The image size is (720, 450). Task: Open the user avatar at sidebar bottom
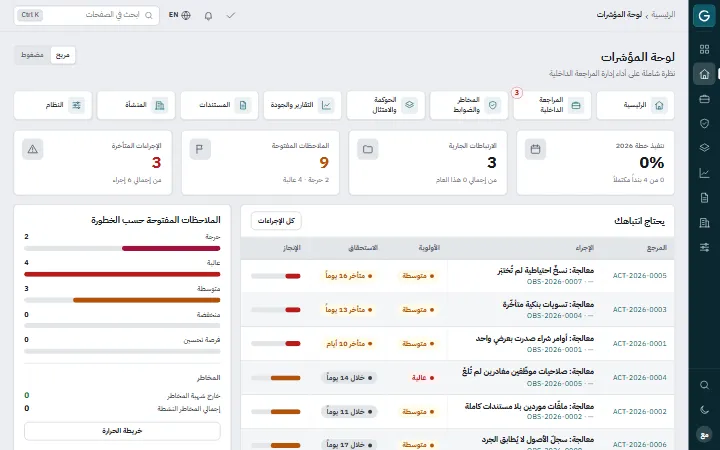point(704,434)
